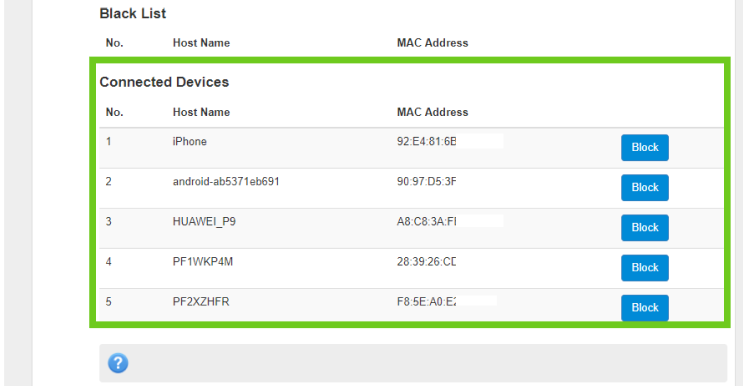
Task: Click MAC address starting F8:5E:A0
Action: coord(426,302)
